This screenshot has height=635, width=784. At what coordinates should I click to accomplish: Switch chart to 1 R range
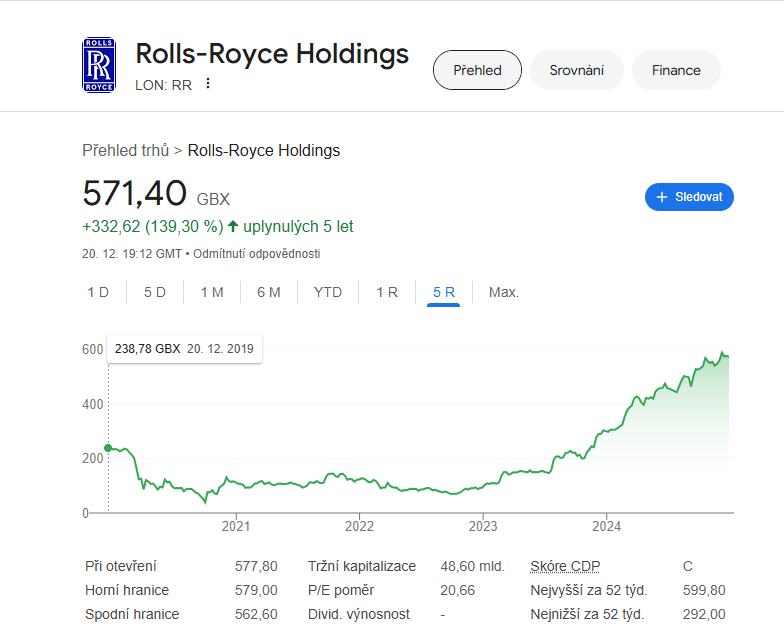387,292
